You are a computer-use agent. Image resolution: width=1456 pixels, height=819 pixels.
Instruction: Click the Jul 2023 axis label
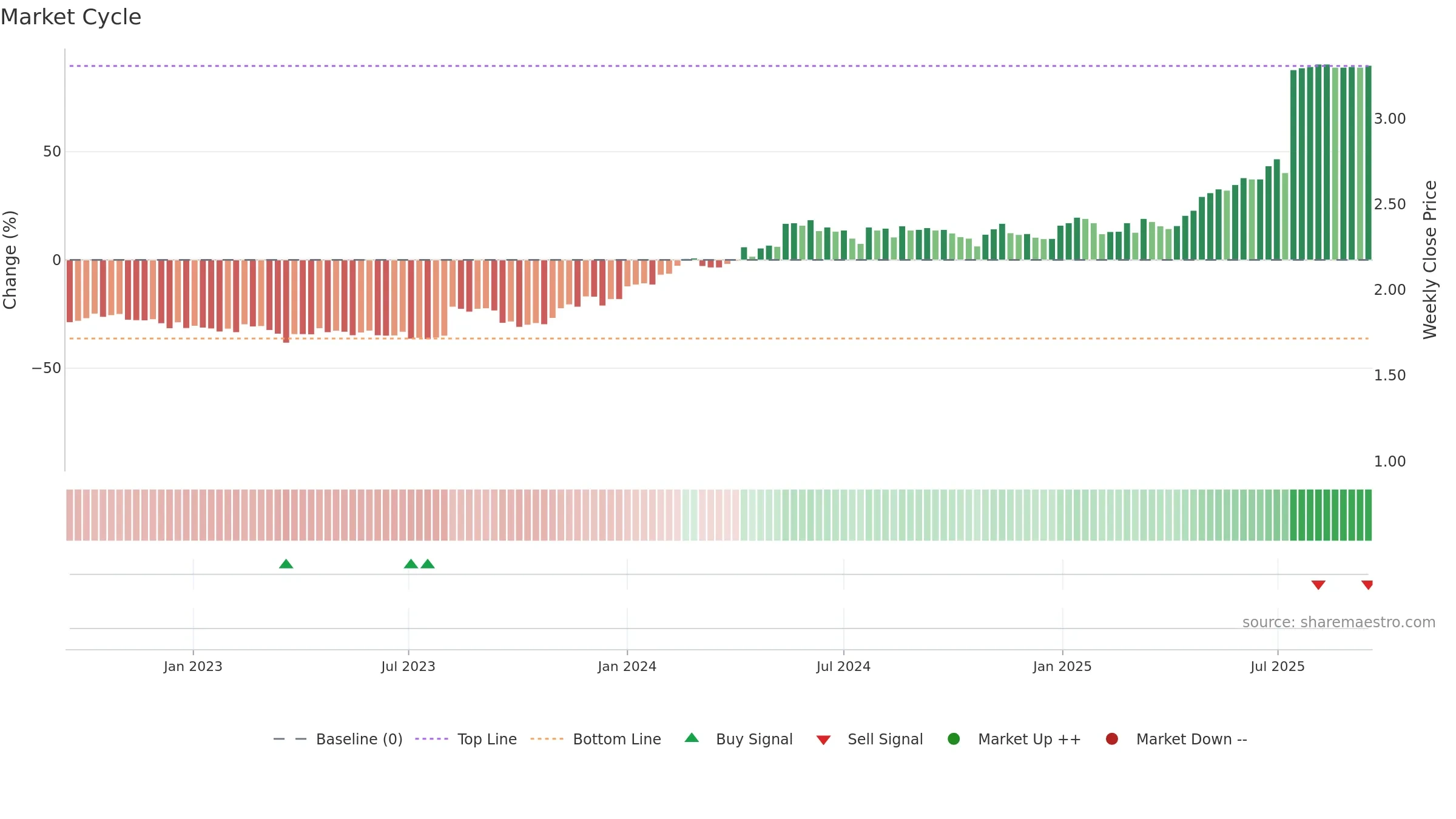tap(408, 667)
